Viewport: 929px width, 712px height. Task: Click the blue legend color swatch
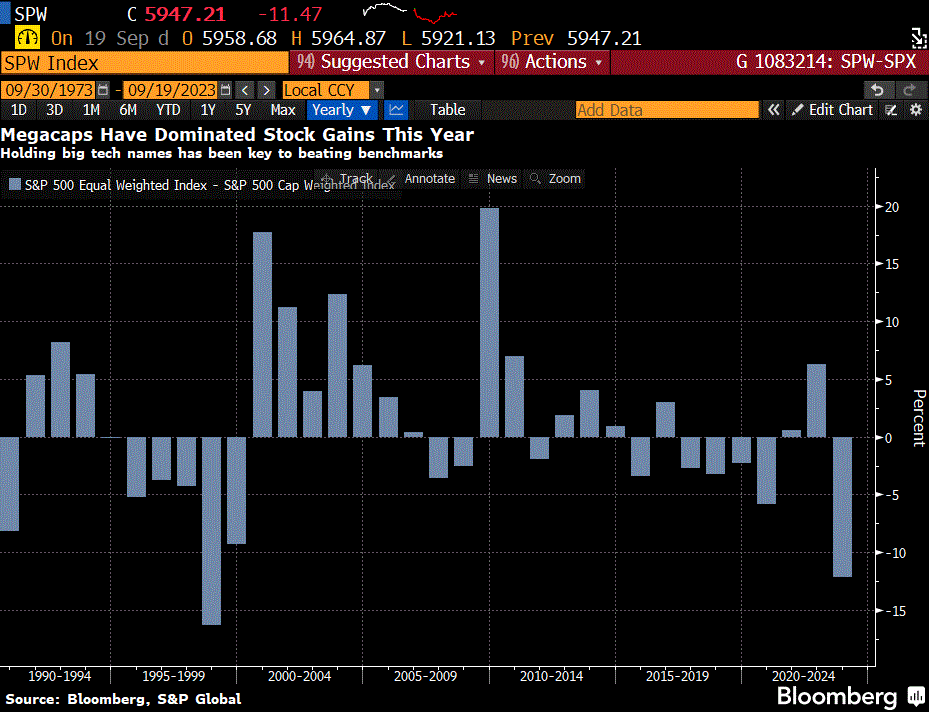point(15,184)
